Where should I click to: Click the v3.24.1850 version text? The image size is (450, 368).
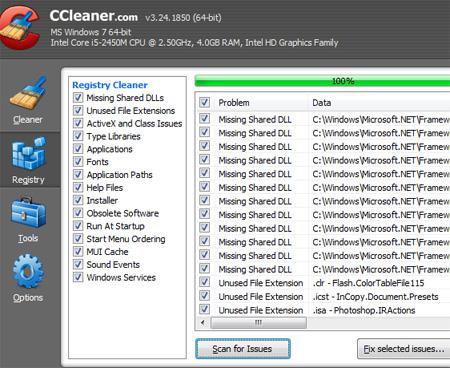click(x=183, y=18)
